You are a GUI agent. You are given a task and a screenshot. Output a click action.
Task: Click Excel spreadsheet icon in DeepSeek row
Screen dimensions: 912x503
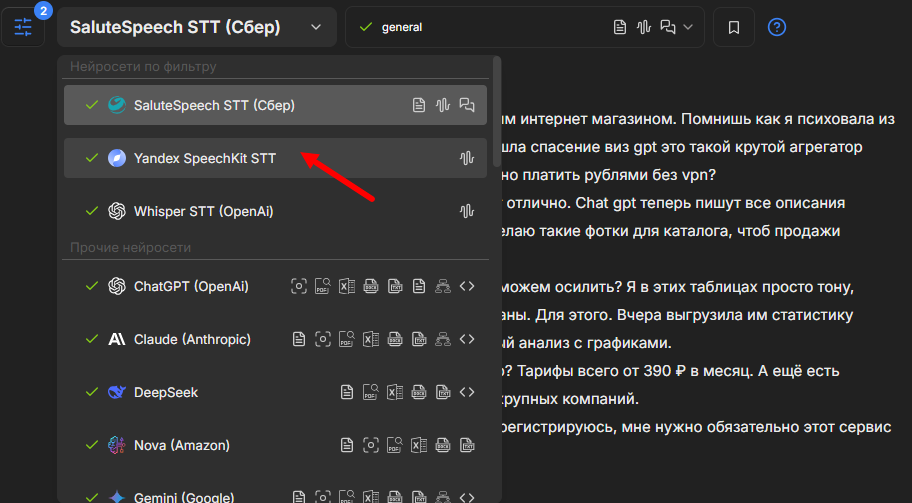(x=395, y=392)
